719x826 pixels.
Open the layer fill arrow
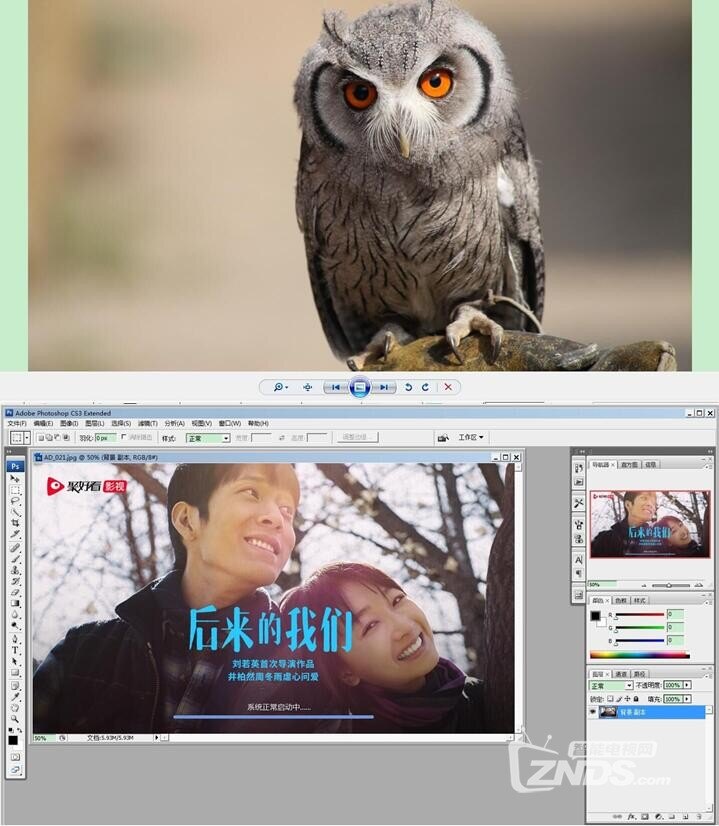coord(687,699)
